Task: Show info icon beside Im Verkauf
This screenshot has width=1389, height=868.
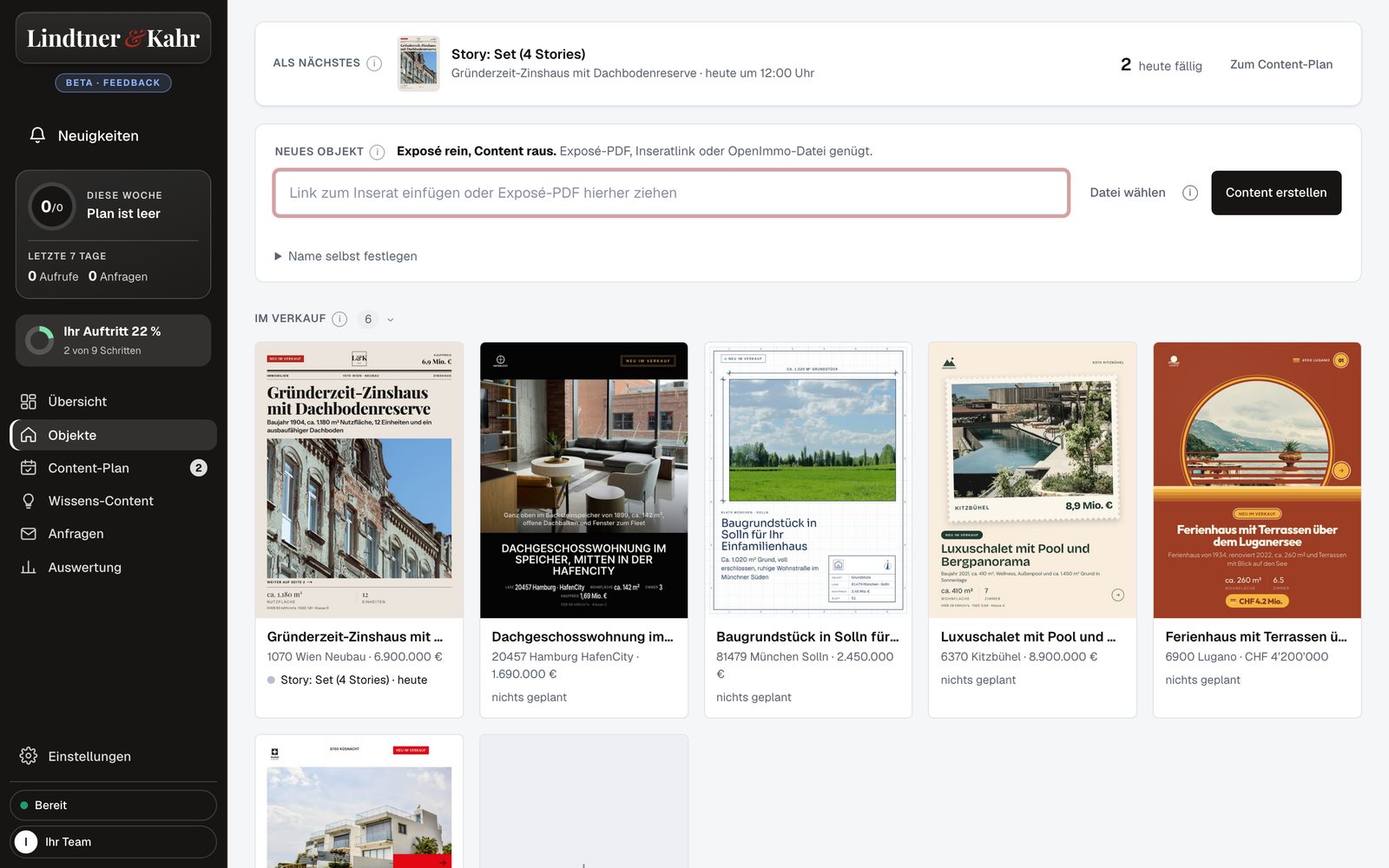Action: point(339,319)
